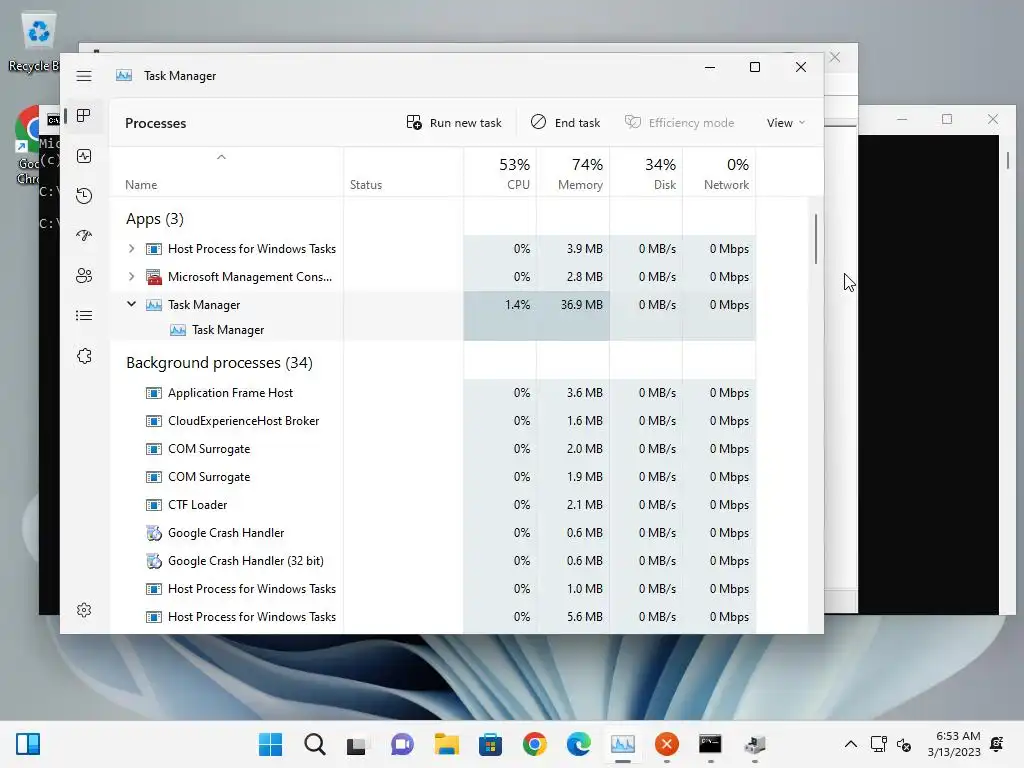The image size is (1024, 768).
Task: Open the Startup apps sidebar page
Action: [x=84, y=236]
